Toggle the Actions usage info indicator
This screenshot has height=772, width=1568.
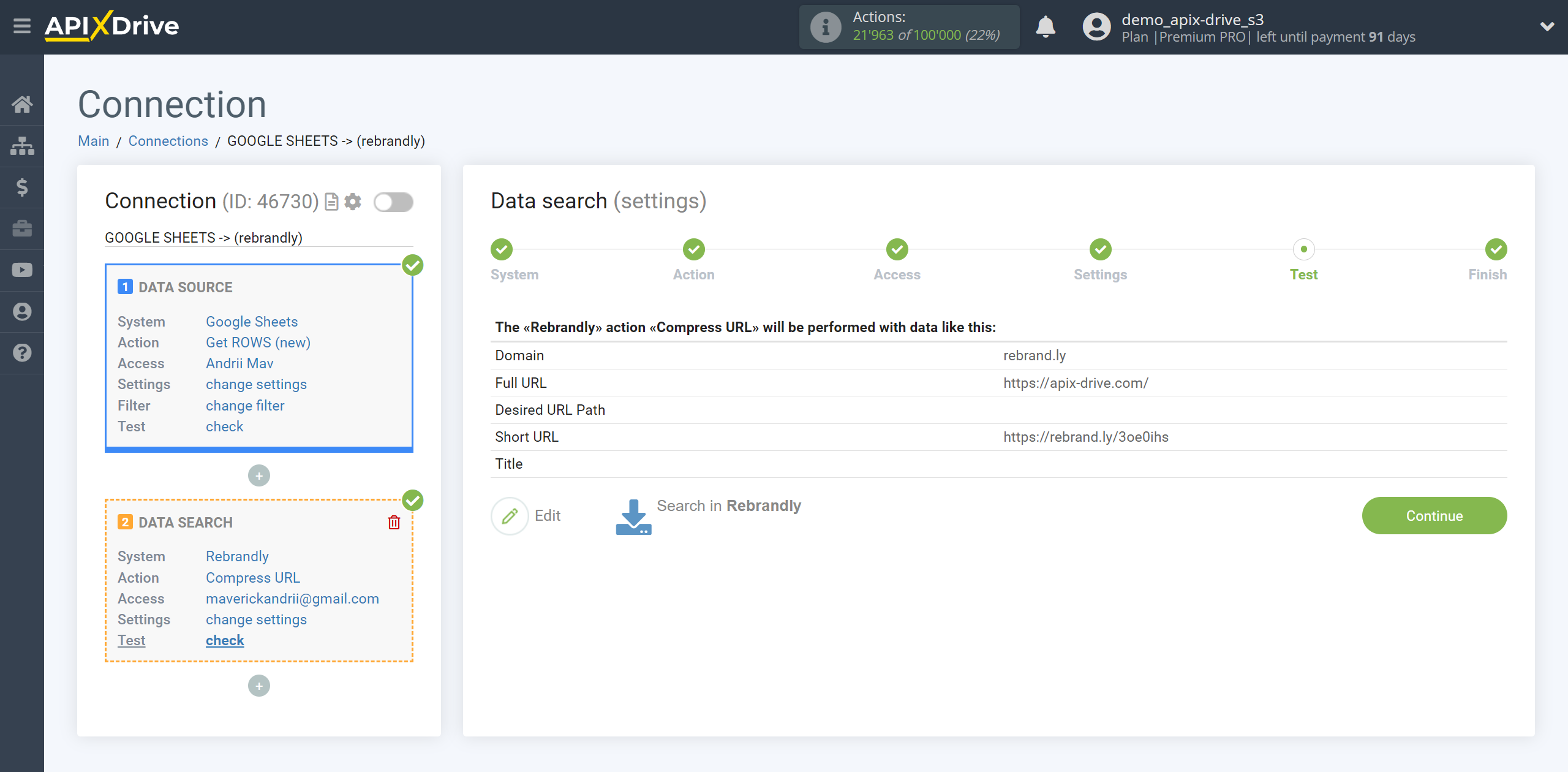pos(826,27)
